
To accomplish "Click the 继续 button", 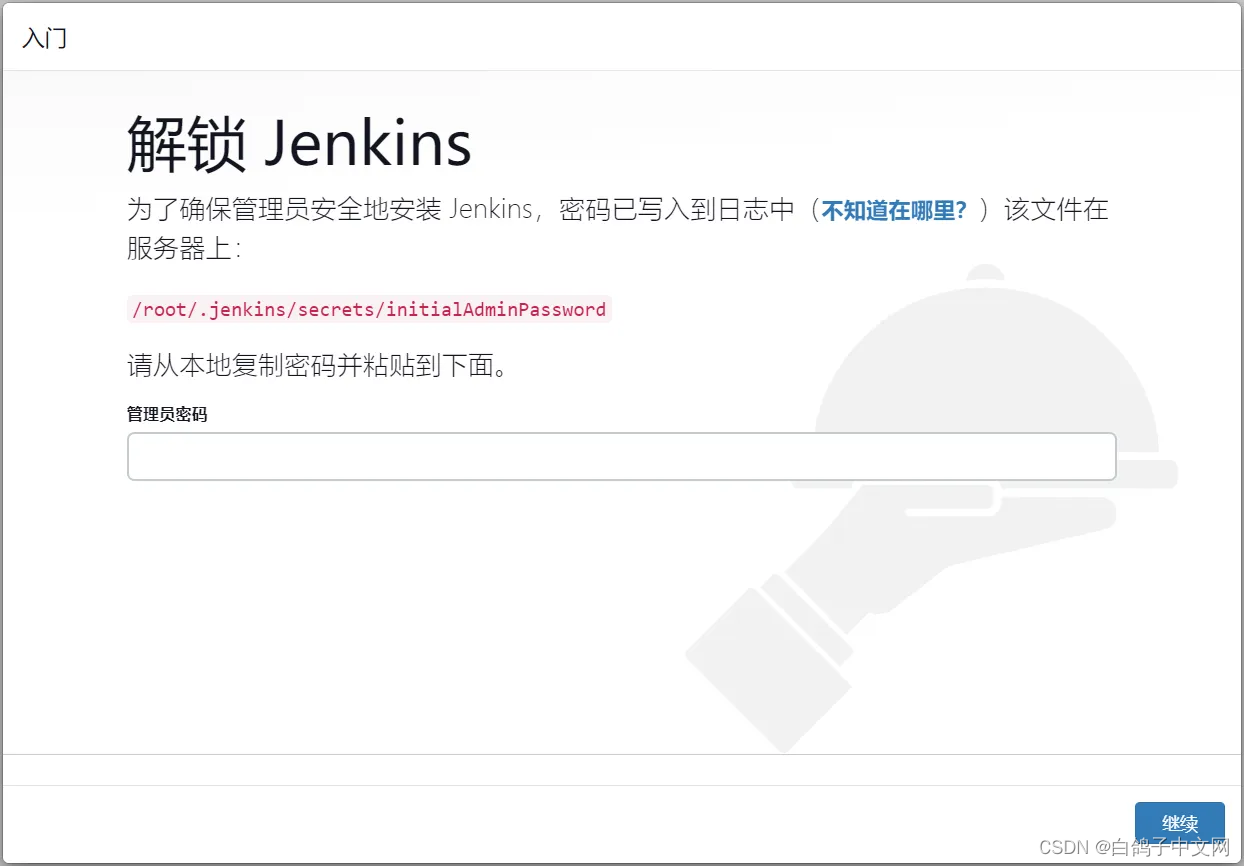I will click(x=1180, y=823).
